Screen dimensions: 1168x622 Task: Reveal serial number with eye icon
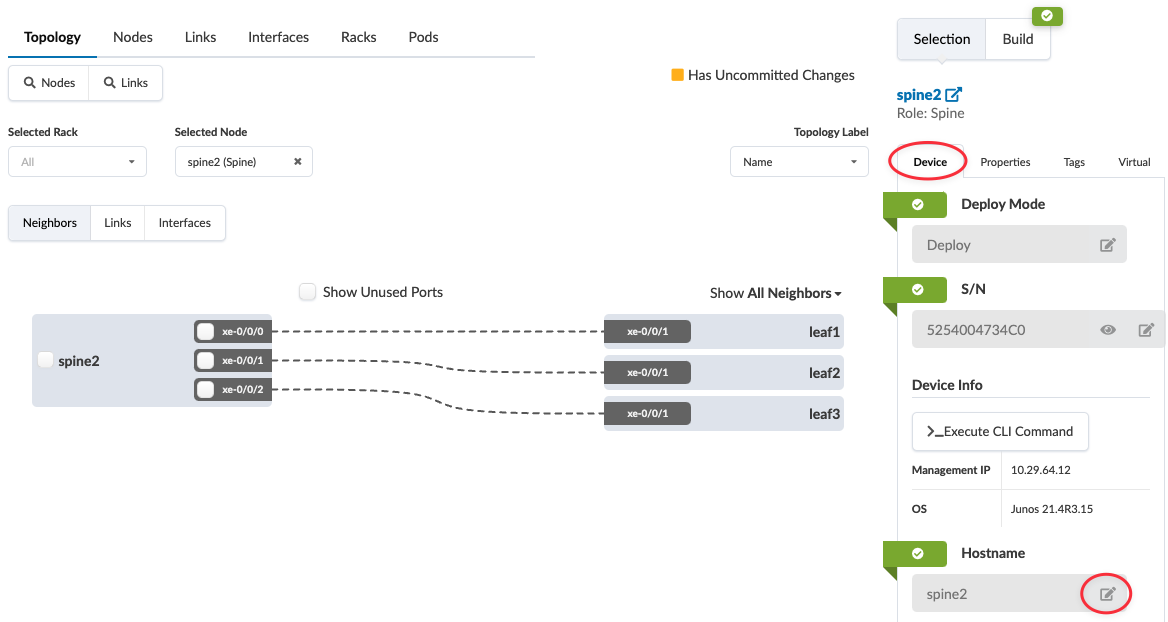(1108, 330)
